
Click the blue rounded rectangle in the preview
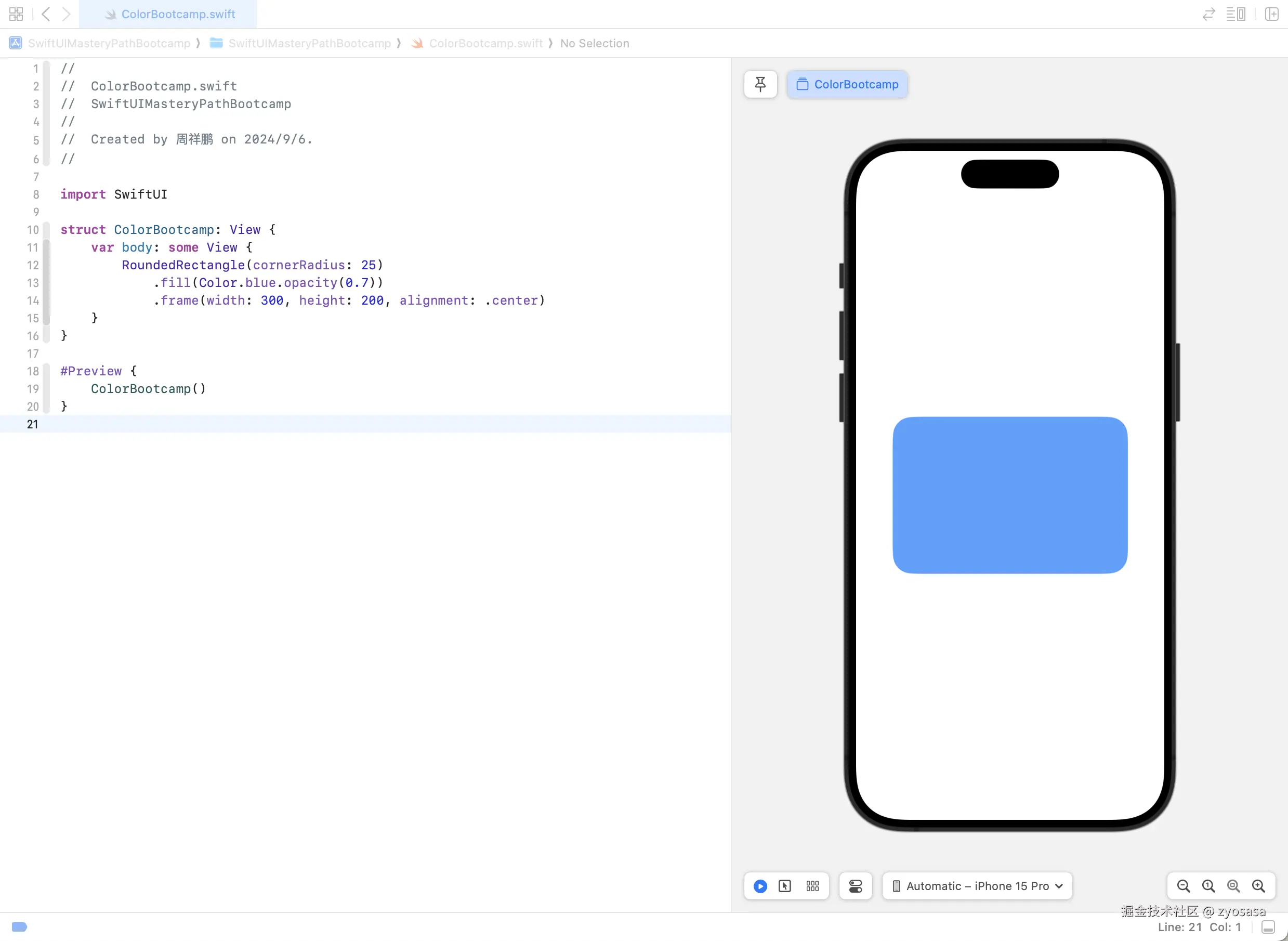1009,494
